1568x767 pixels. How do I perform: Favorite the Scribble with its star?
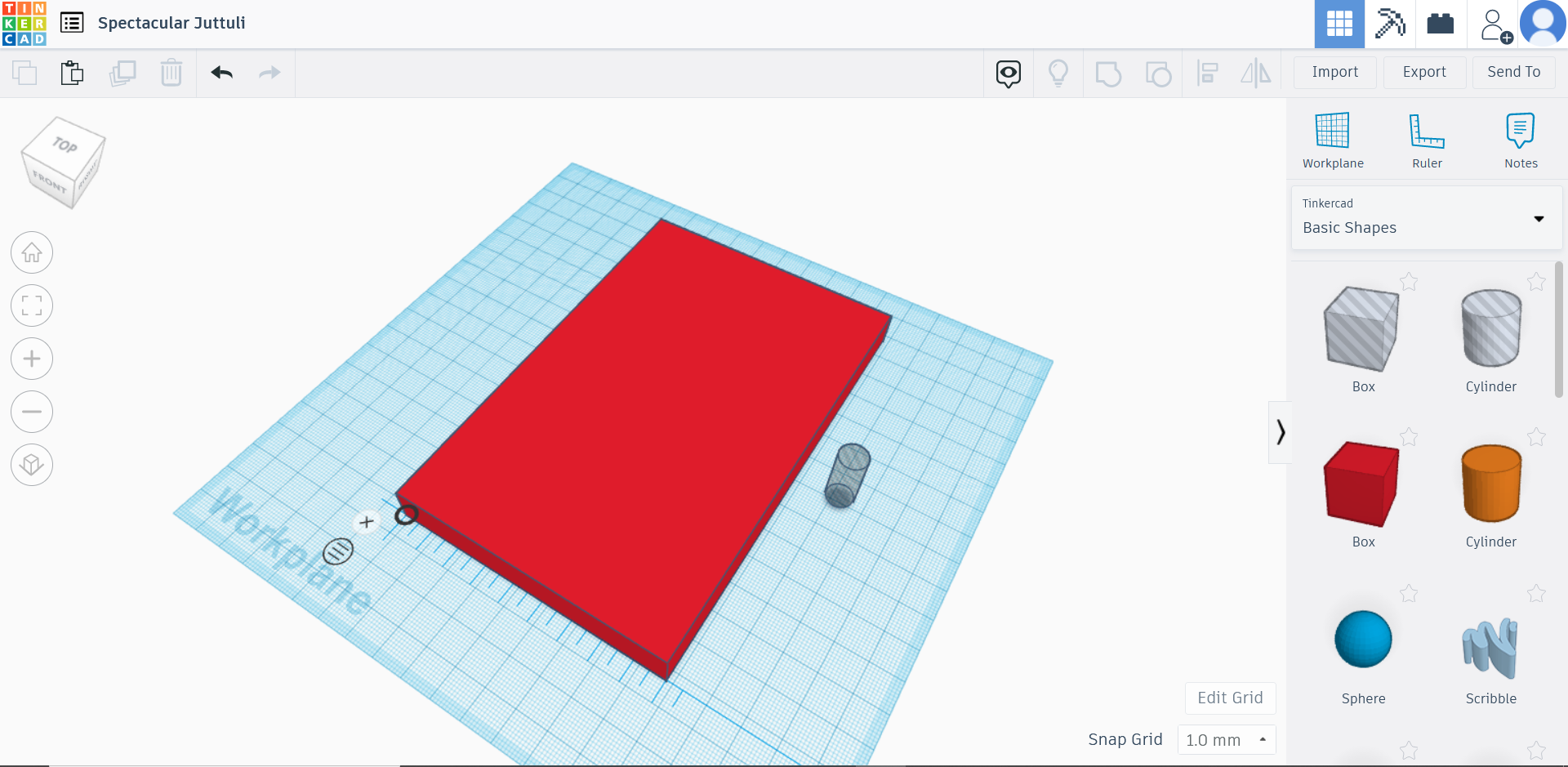1536,594
